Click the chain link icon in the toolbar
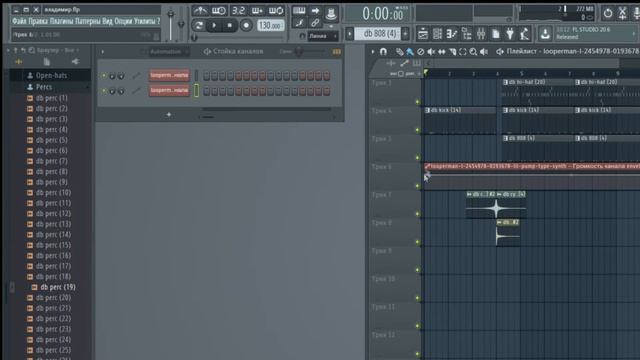Screen dimensions: 640x360 [315, 23]
